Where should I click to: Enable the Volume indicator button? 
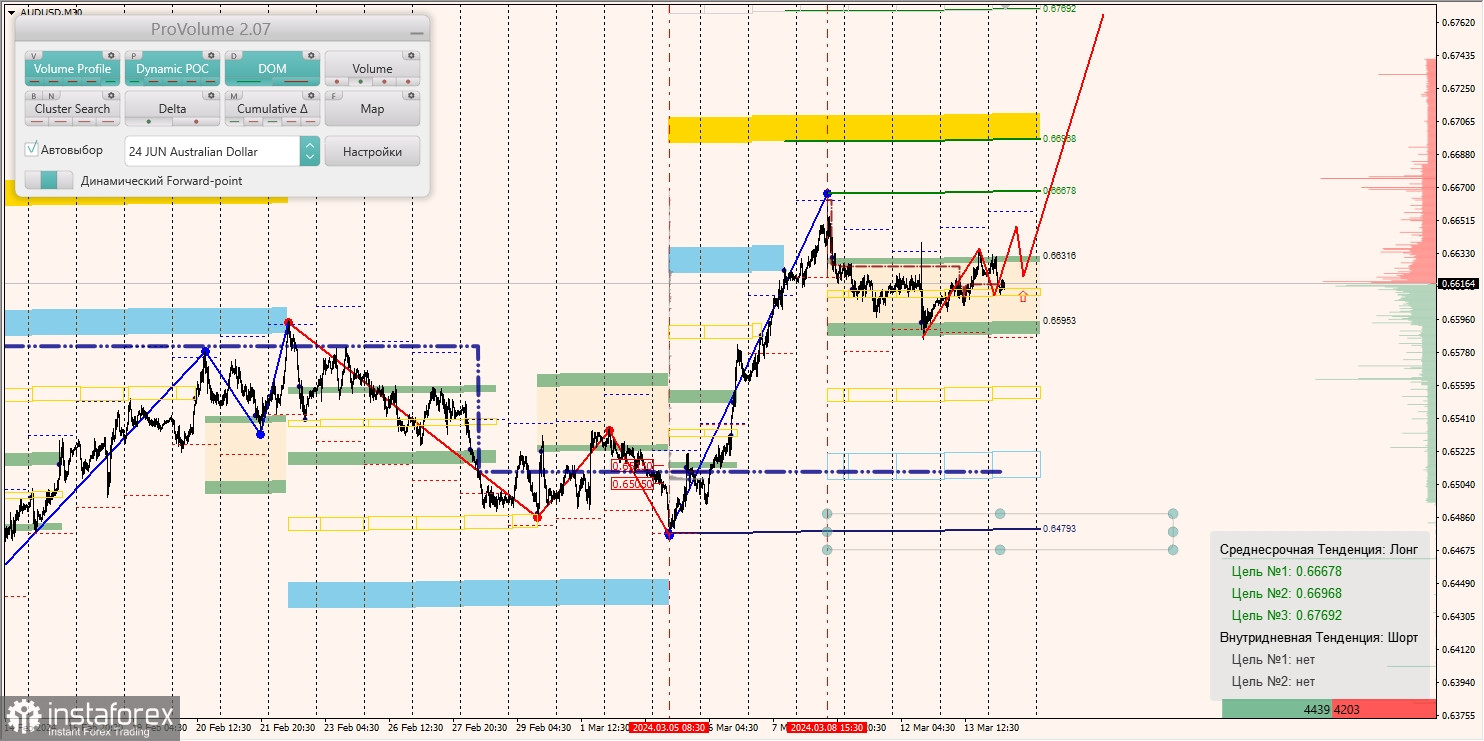[x=372, y=68]
